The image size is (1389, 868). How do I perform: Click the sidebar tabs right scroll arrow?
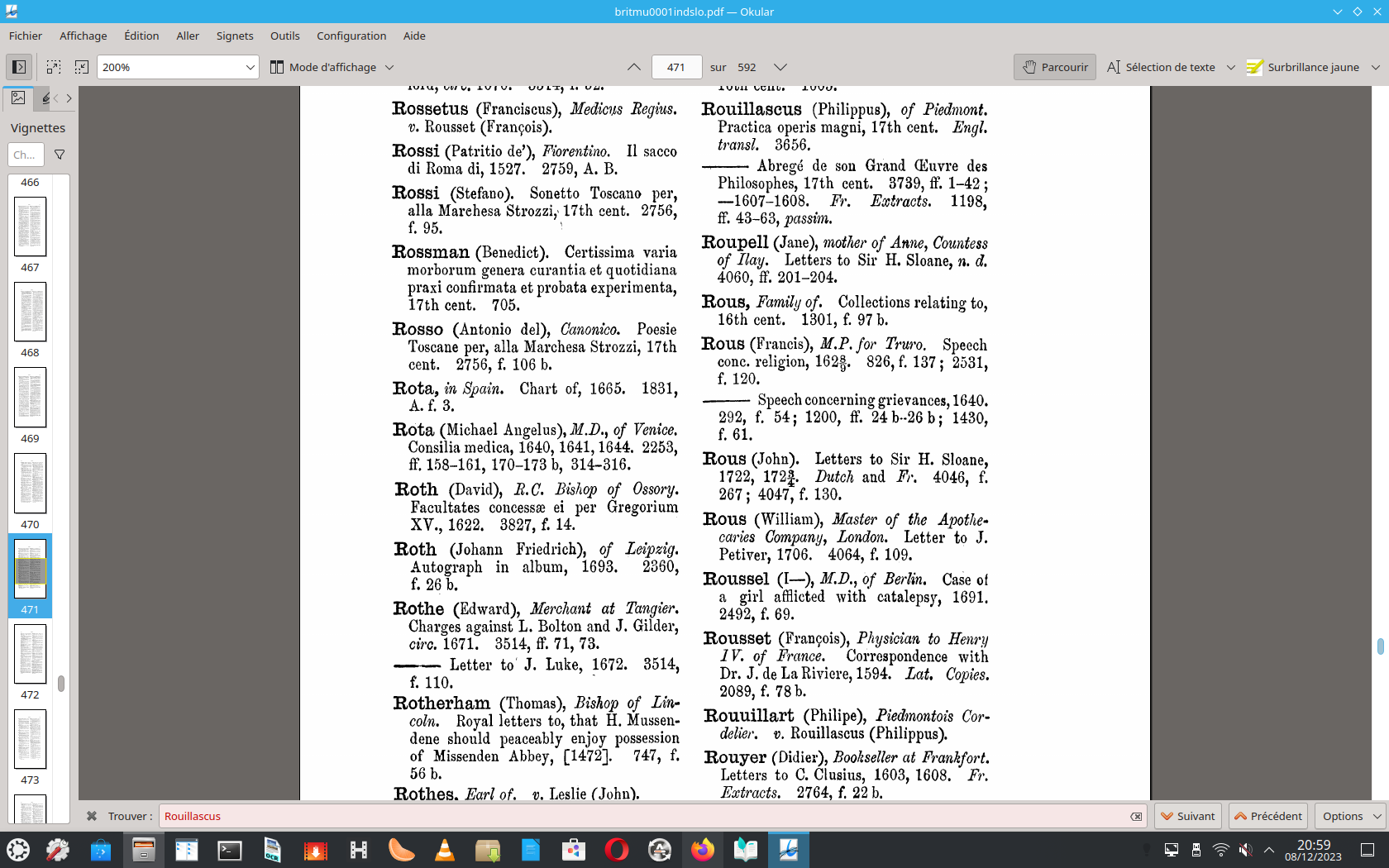(69, 98)
